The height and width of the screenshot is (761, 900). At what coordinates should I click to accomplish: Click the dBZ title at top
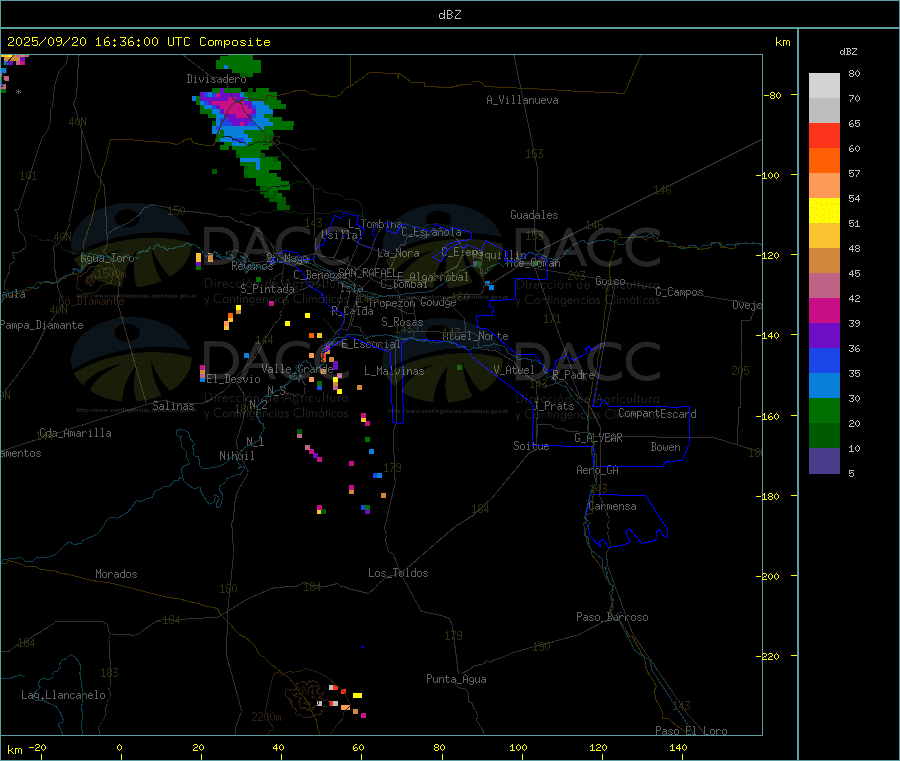point(449,15)
